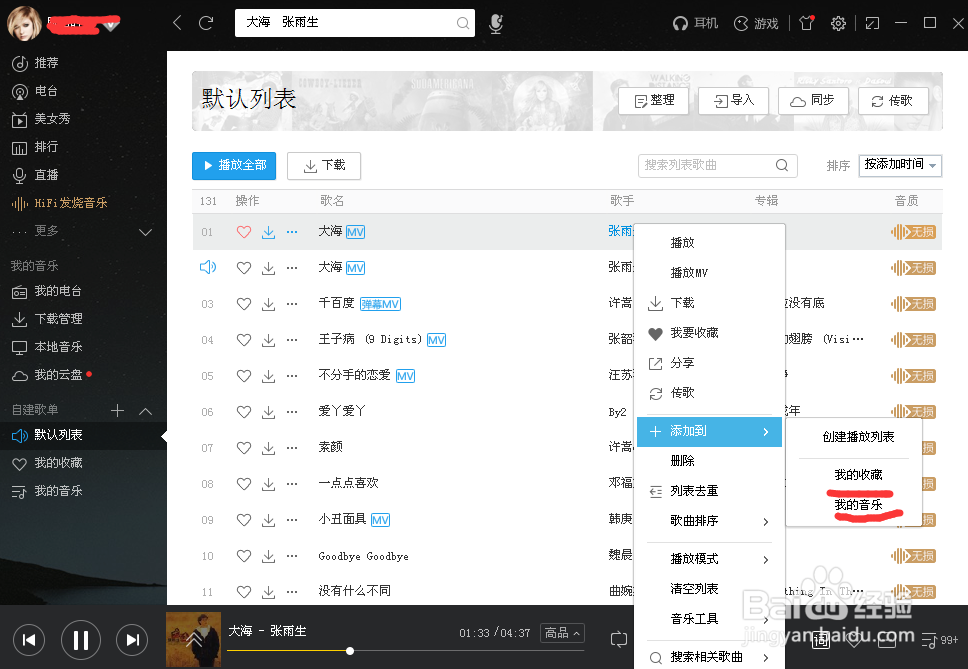Image resolution: width=968 pixels, height=669 pixels.
Task: Go back with the navigation arrow
Action: click(177, 23)
